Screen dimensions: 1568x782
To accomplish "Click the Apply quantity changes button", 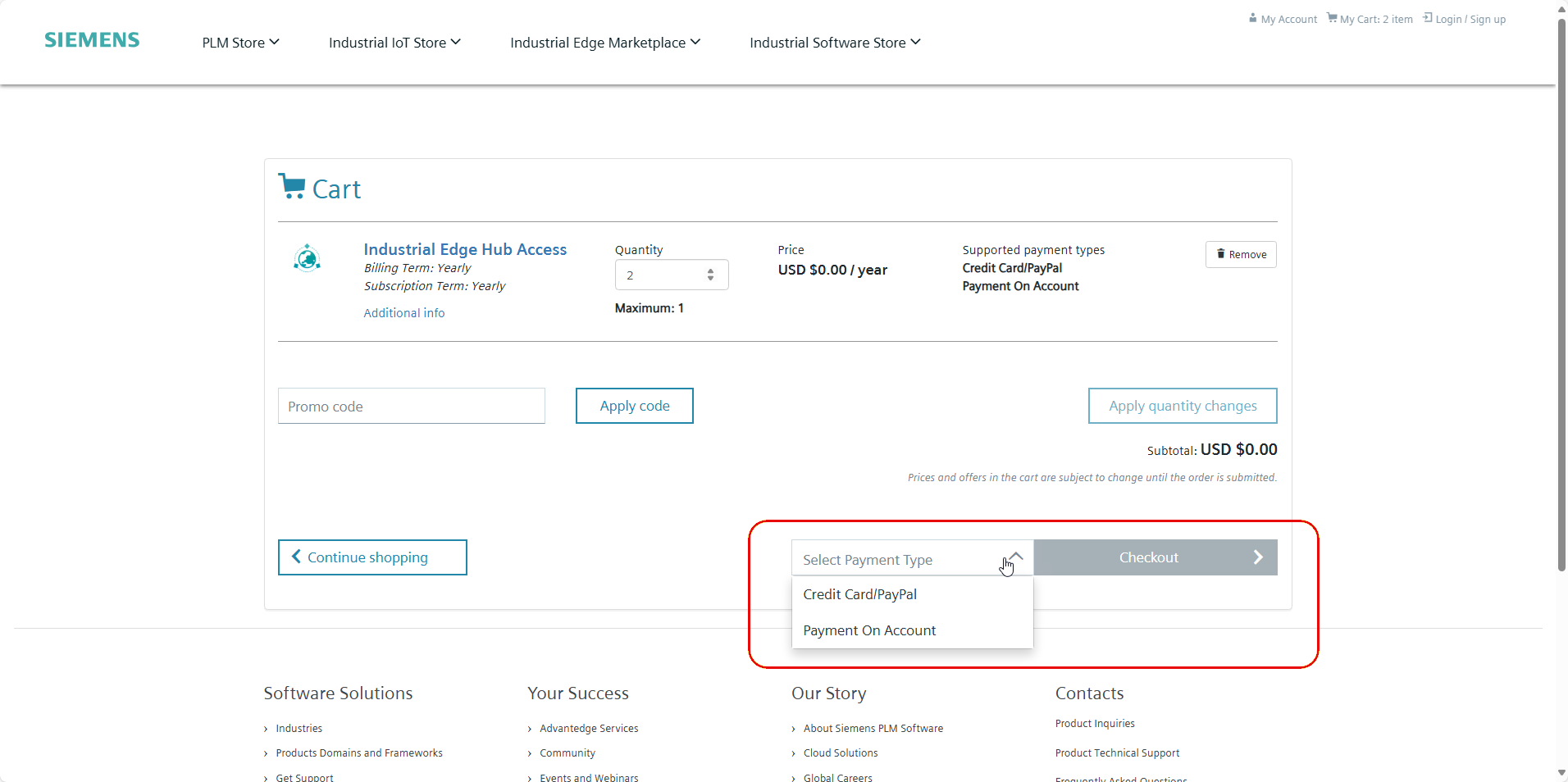I will click(1182, 405).
